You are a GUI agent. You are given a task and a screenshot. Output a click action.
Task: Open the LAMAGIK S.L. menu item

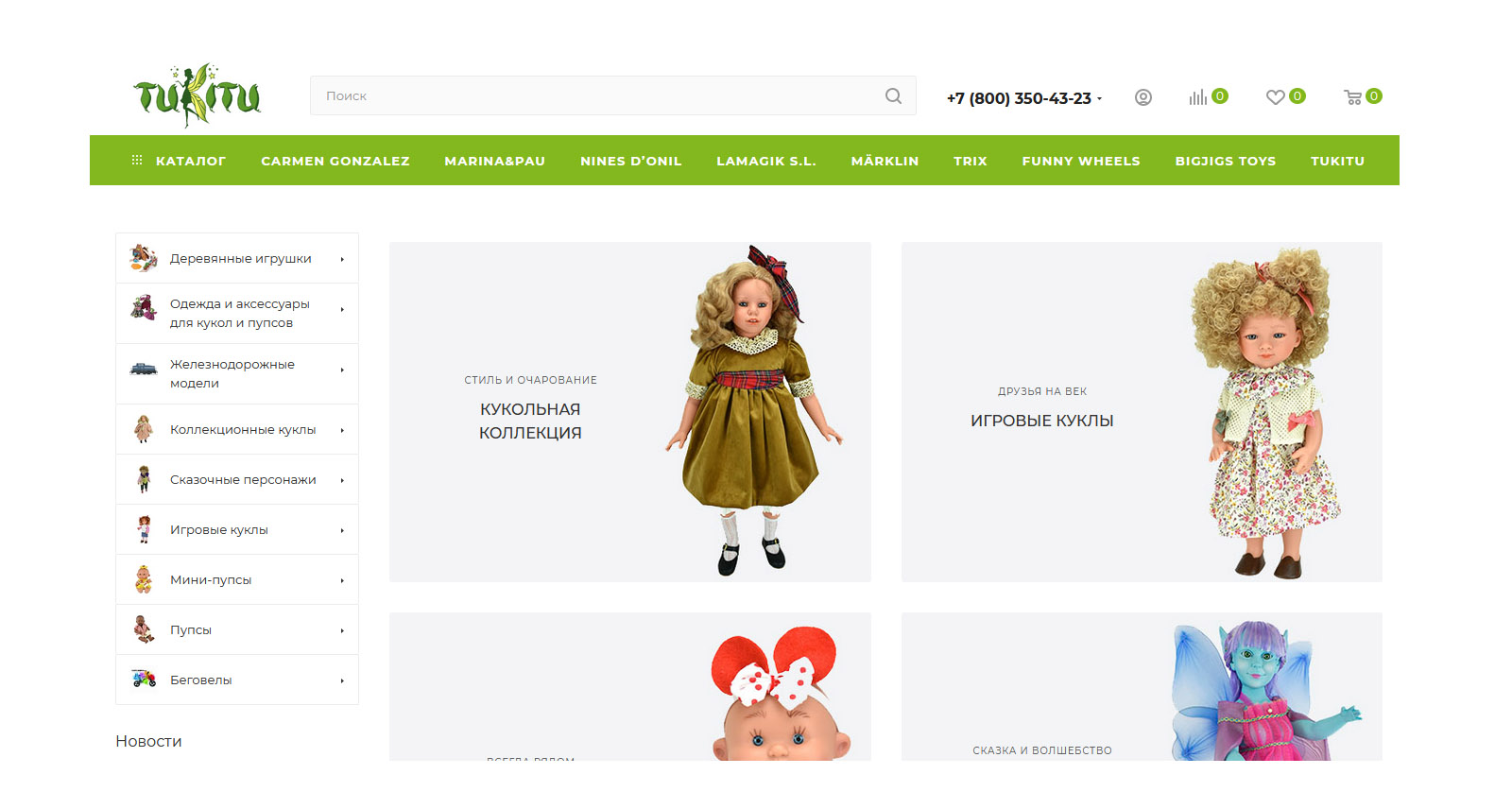pos(766,161)
